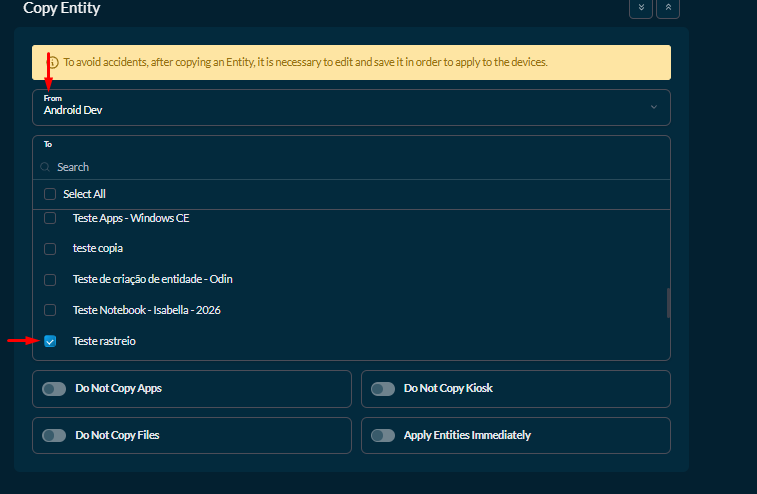Check the Select All checkbox
Viewport: 757px width, 494px height.
click(50, 194)
